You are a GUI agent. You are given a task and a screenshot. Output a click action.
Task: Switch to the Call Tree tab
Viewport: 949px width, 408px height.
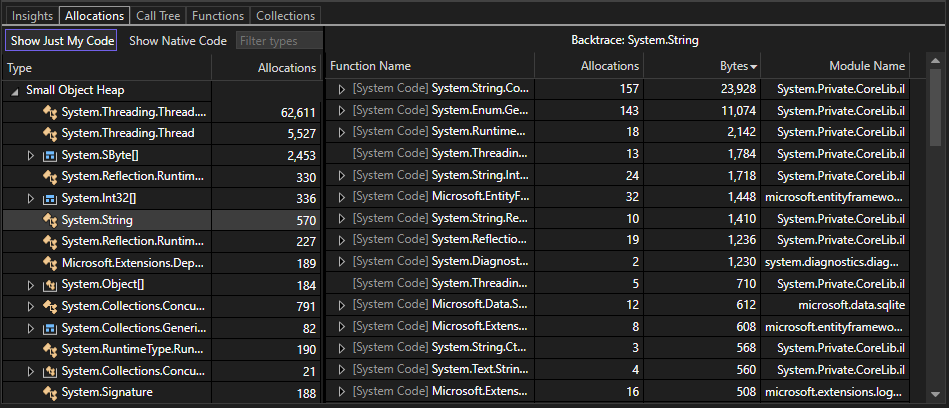coord(158,16)
